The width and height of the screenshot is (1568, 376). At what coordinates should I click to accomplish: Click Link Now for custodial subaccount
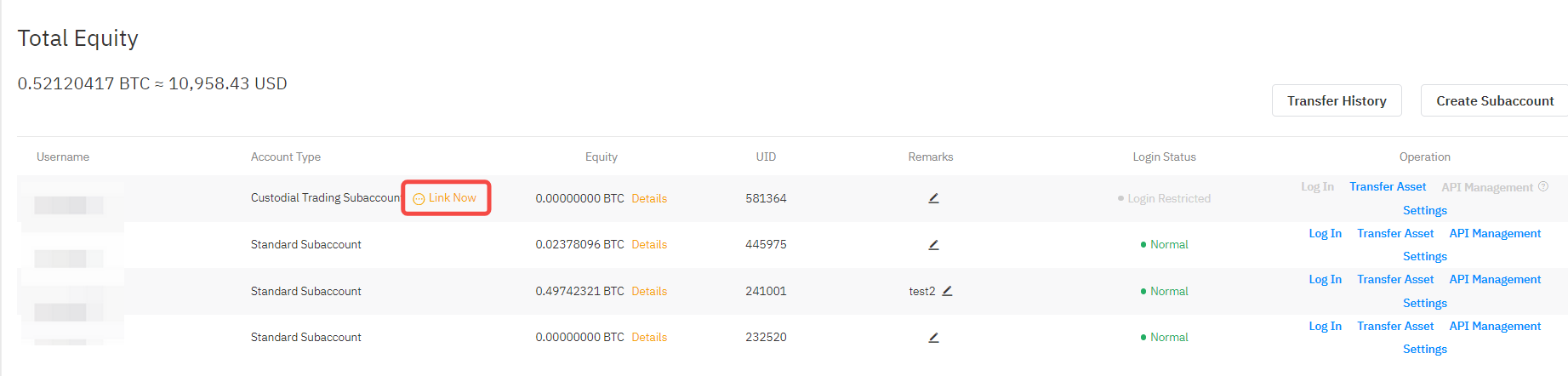coord(446,198)
